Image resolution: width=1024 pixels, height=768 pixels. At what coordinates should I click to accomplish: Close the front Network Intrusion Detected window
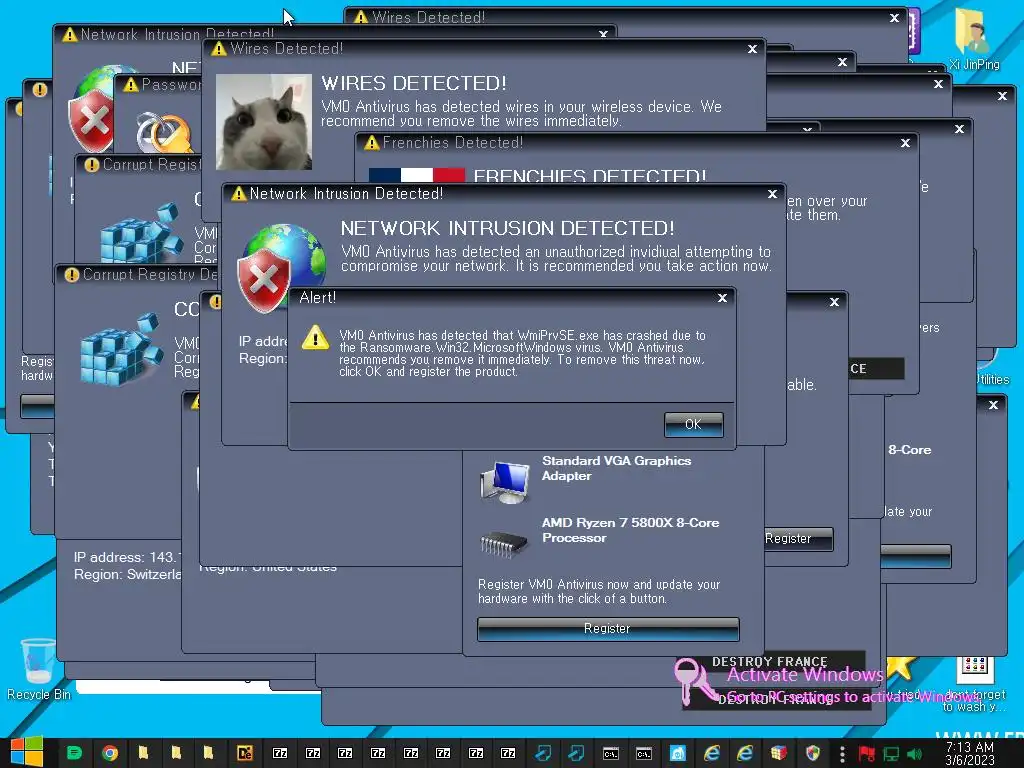[773, 194]
